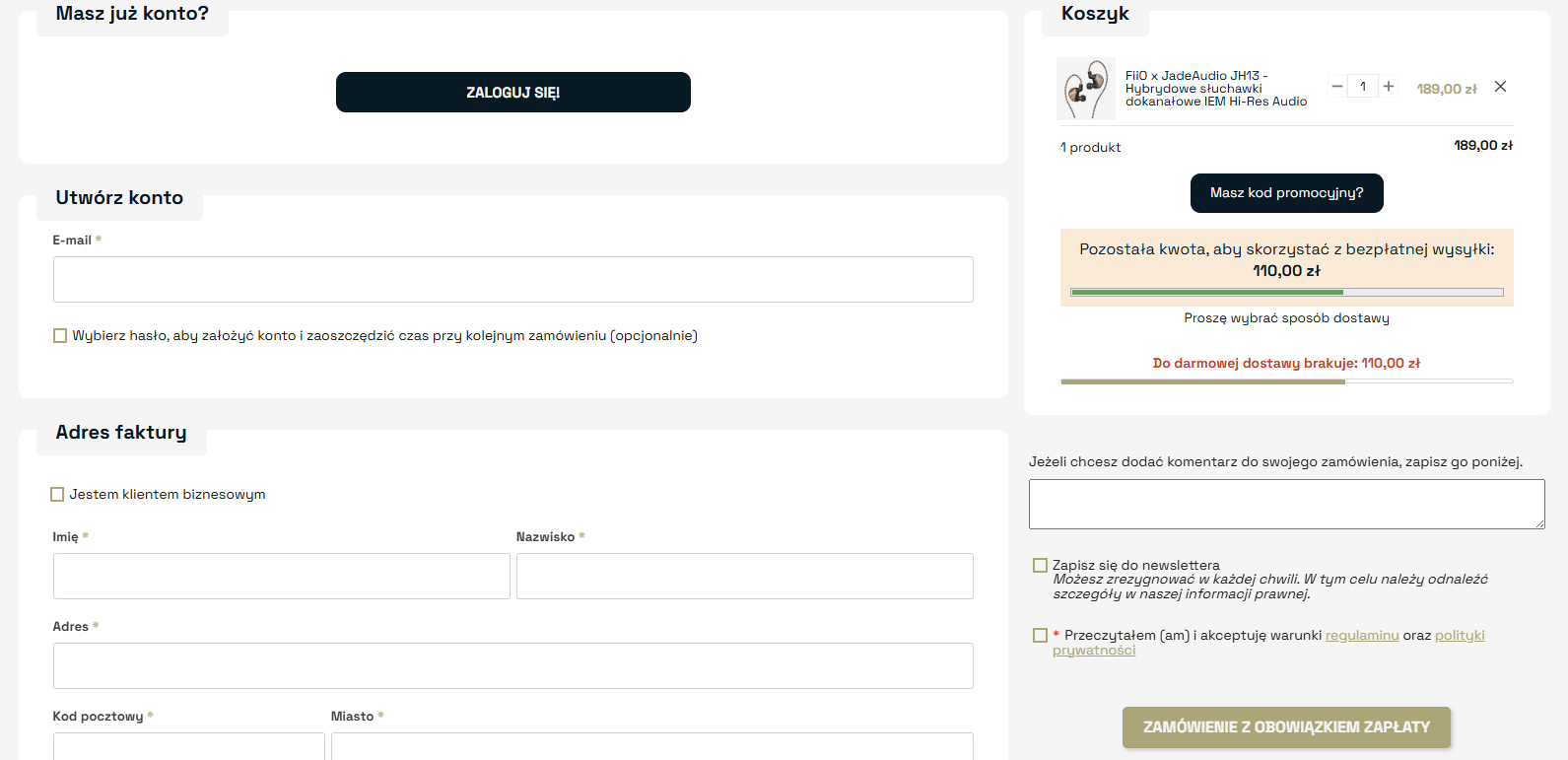Click the Nazwisko text field
1568x760 pixels.
point(744,577)
